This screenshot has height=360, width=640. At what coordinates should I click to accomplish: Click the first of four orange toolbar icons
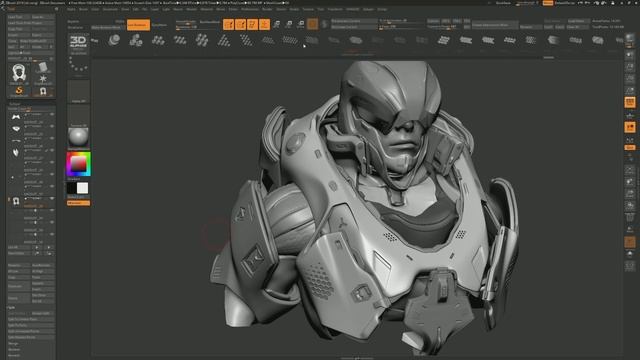point(229,24)
